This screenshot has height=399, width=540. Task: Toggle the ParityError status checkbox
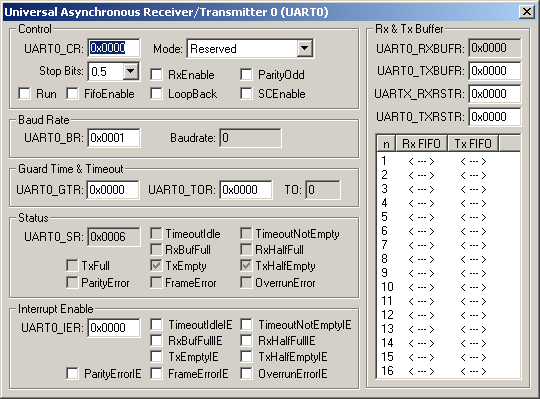(x=72, y=283)
